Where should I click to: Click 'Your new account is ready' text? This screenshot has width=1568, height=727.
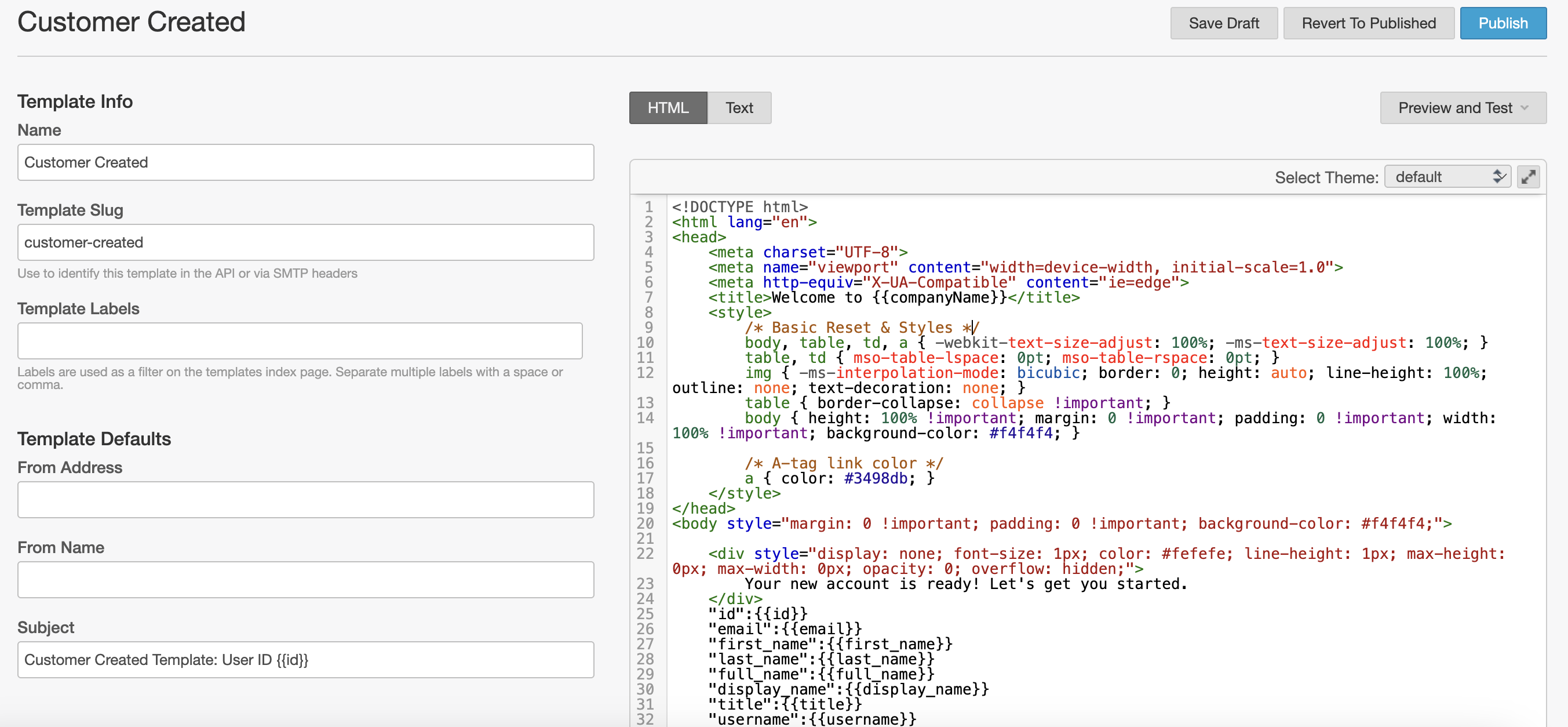965,584
